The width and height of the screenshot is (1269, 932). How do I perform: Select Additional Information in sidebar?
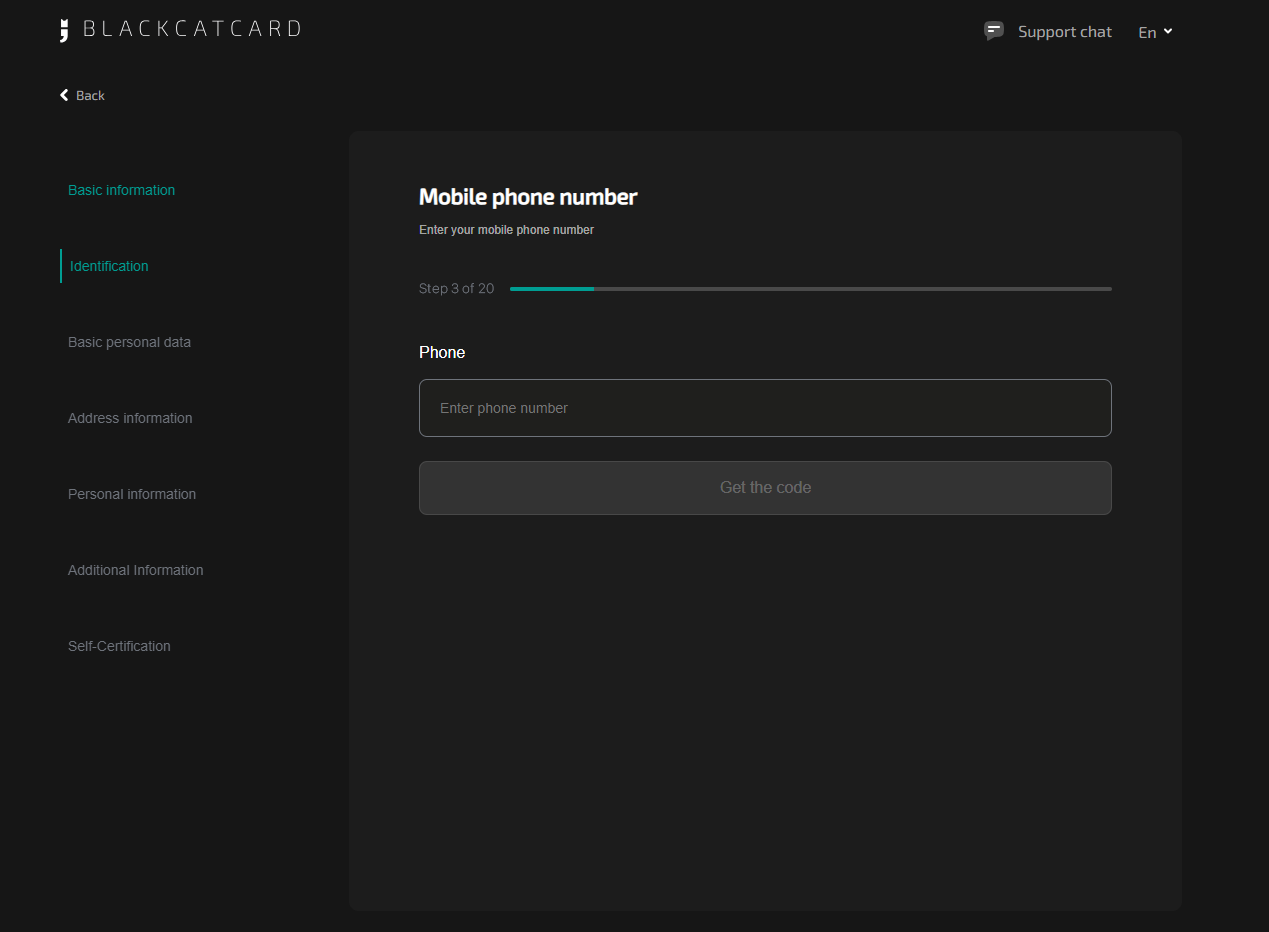[135, 570]
